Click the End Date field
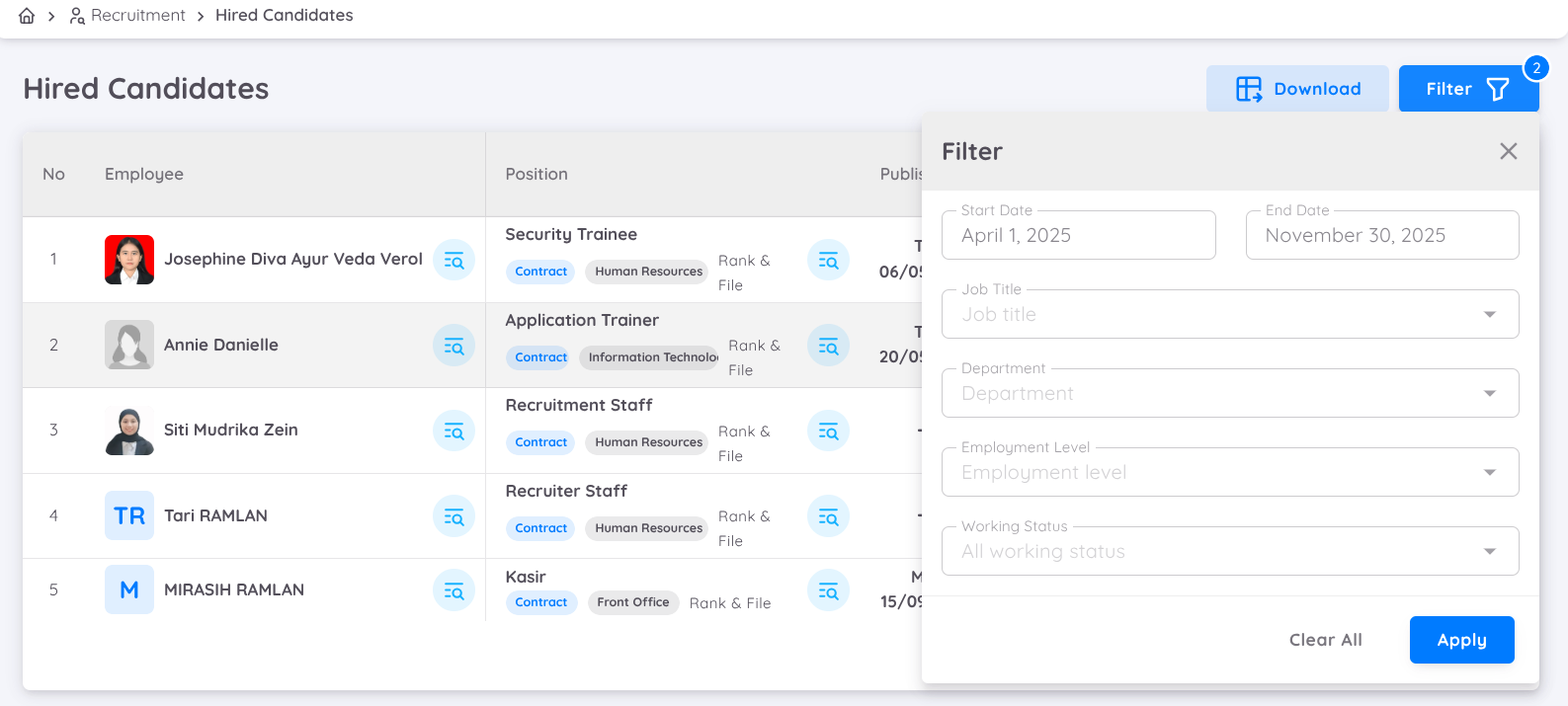The width and height of the screenshot is (1568, 706). 1381,236
